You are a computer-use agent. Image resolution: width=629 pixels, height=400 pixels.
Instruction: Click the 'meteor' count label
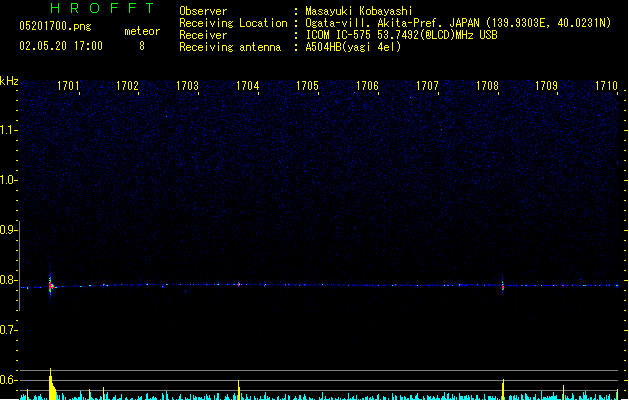pos(142,31)
